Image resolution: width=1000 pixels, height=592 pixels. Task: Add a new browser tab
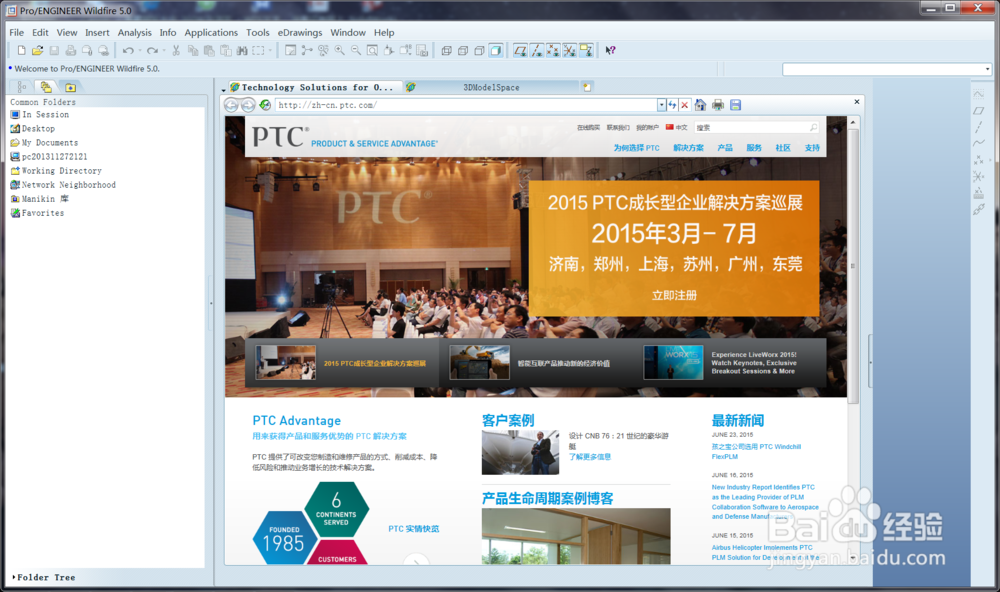click(x=587, y=87)
